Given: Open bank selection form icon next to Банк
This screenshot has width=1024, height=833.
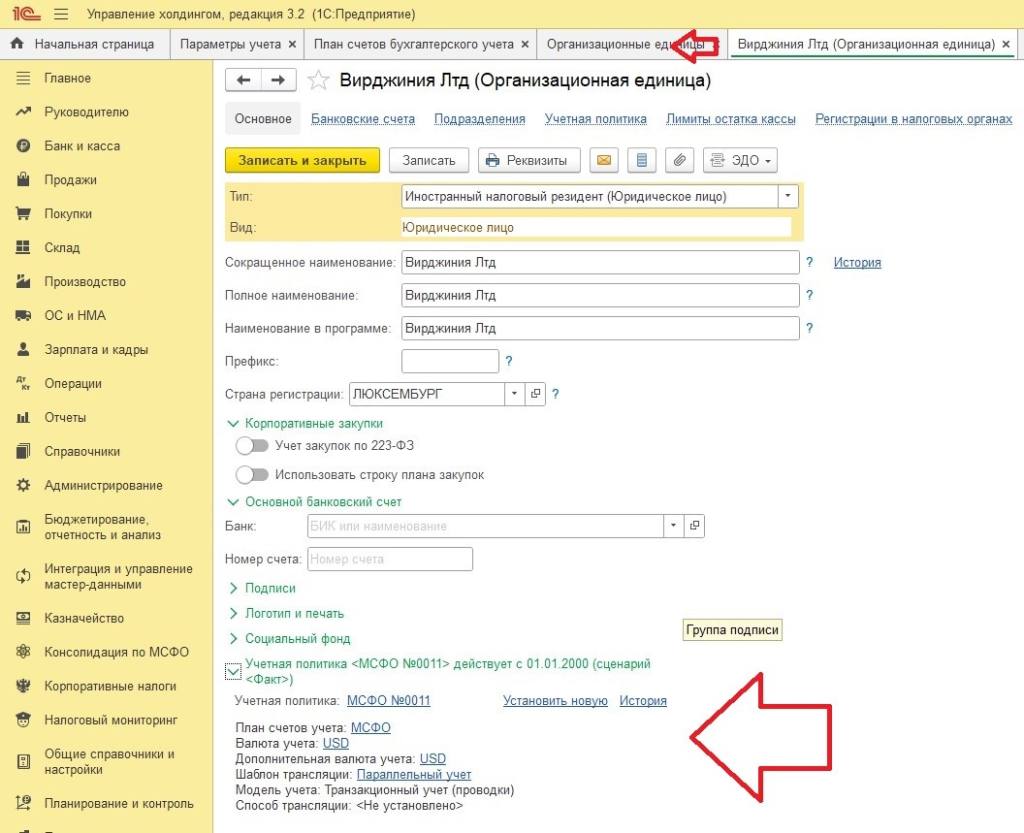Looking at the screenshot, I should (695, 526).
